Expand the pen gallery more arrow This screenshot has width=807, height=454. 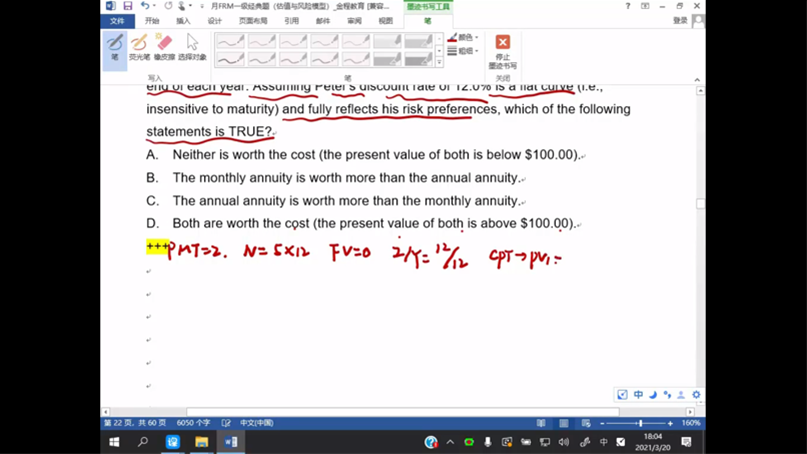coord(439,62)
